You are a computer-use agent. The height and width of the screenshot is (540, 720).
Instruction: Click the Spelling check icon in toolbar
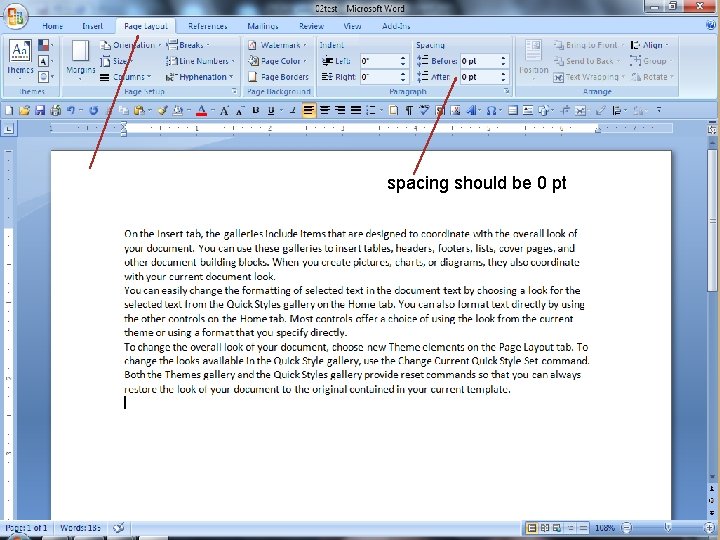(424, 110)
